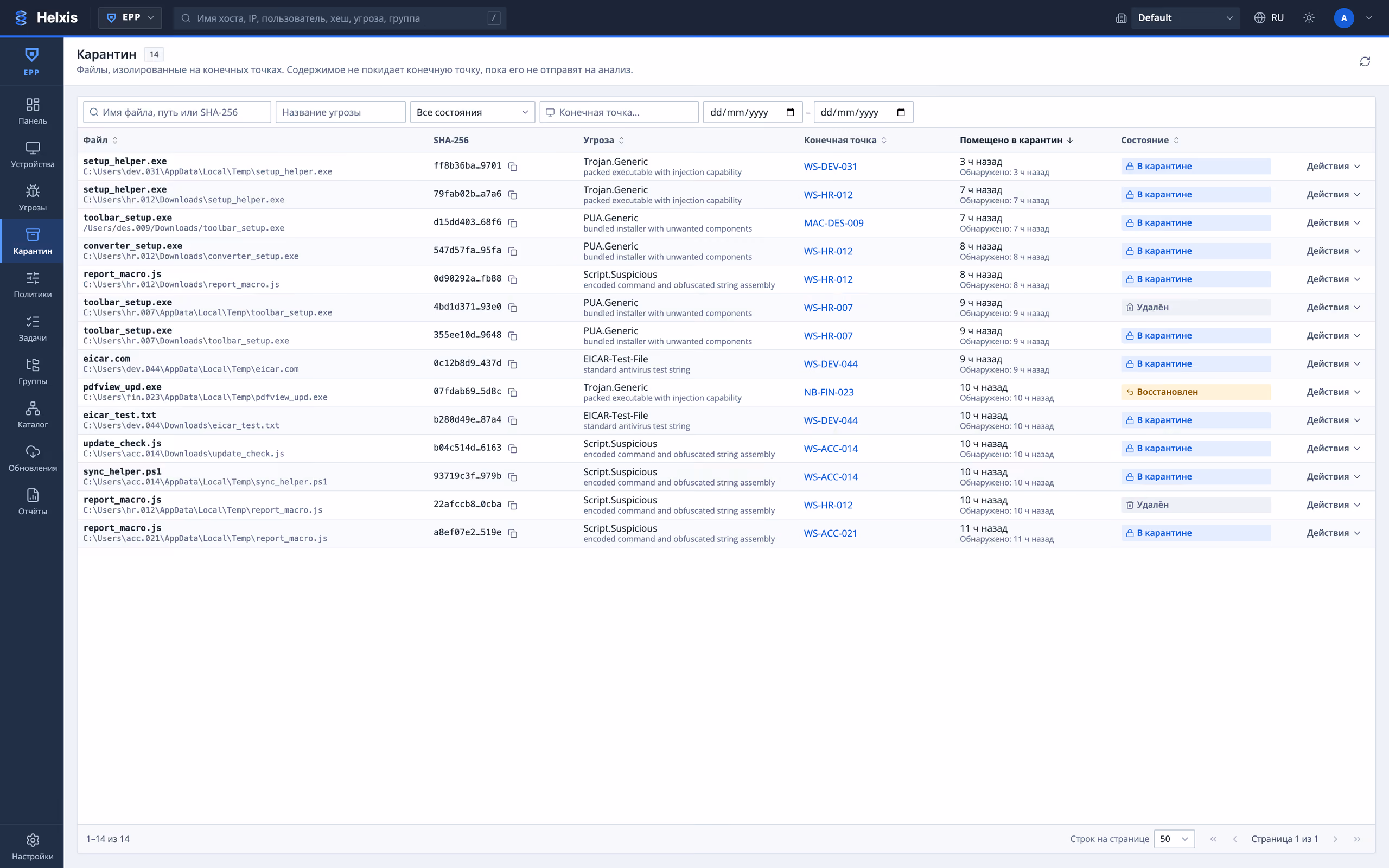Go to Политики sidebar icon
1389x868 pixels.
[32, 284]
